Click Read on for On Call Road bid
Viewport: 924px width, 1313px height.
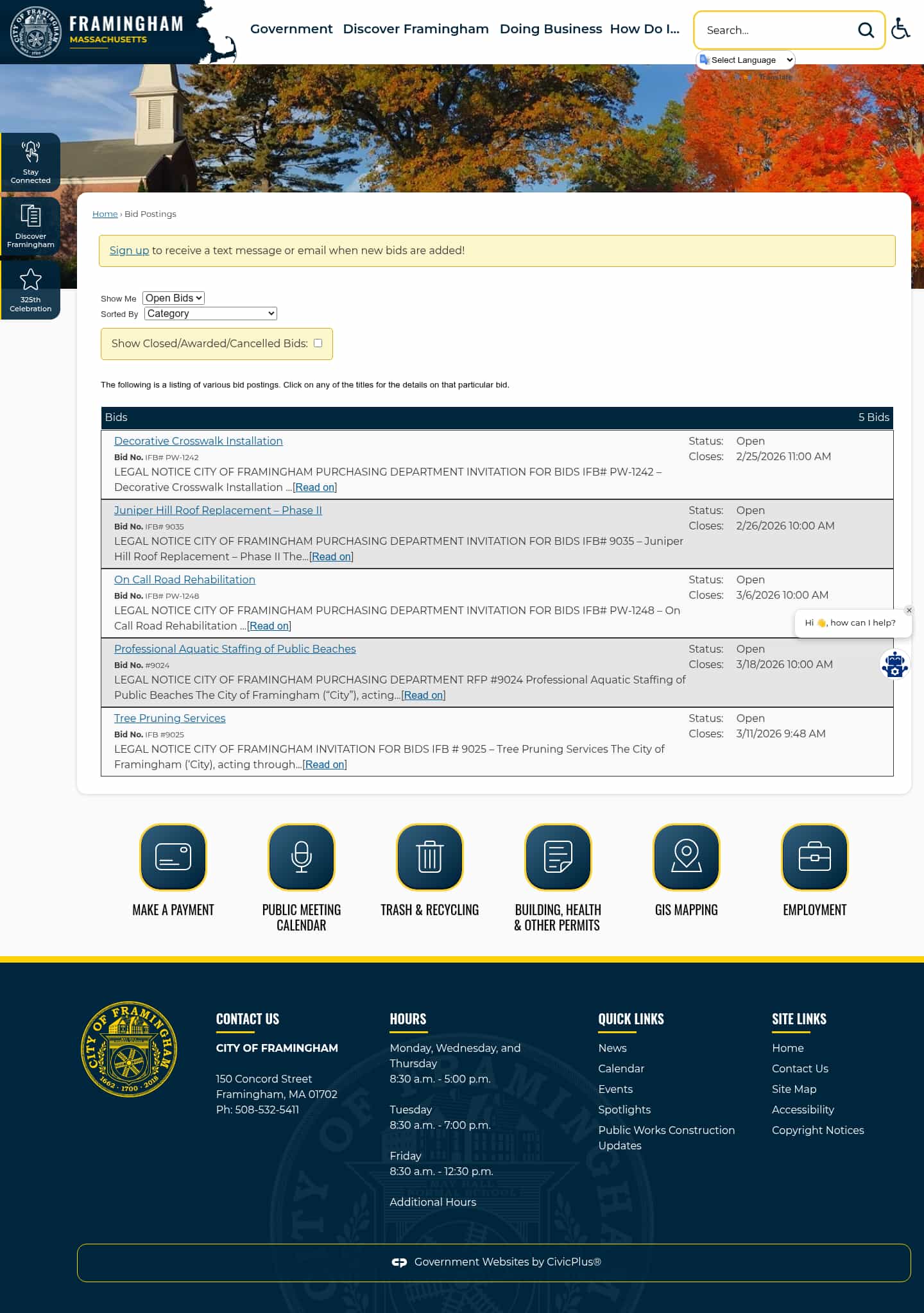269,626
